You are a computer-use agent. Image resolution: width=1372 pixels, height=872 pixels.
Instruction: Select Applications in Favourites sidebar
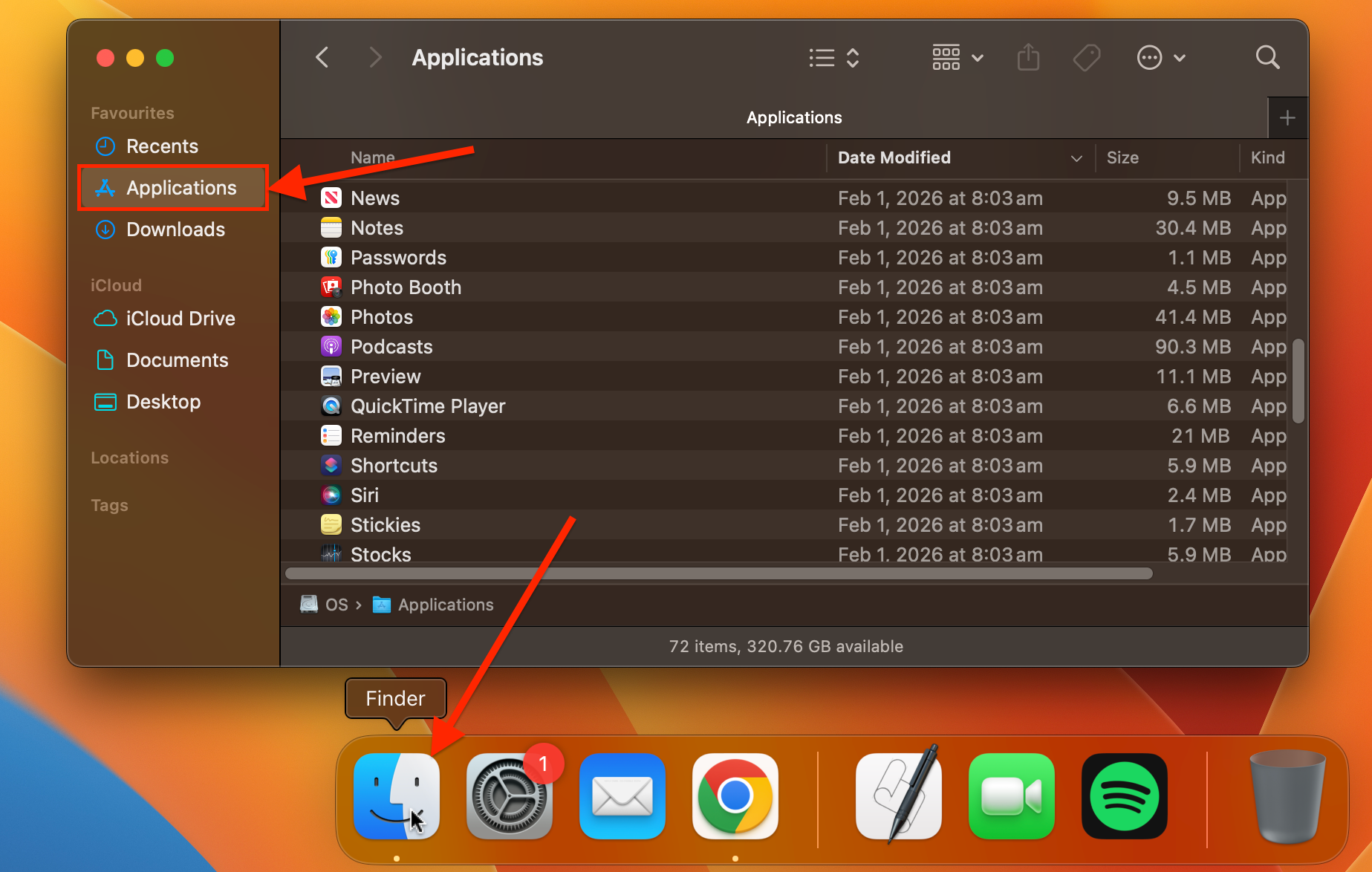click(172, 188)
